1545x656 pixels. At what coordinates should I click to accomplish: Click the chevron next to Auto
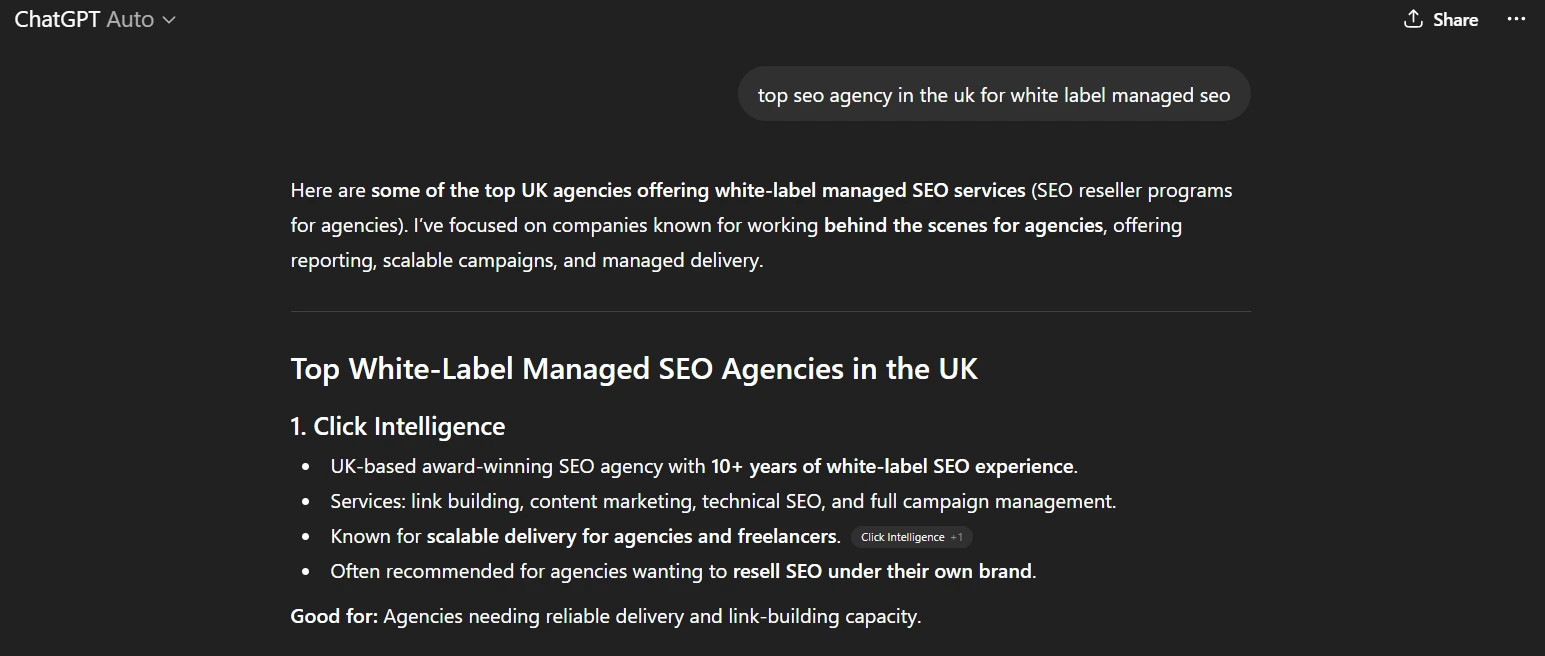point(169,20)
